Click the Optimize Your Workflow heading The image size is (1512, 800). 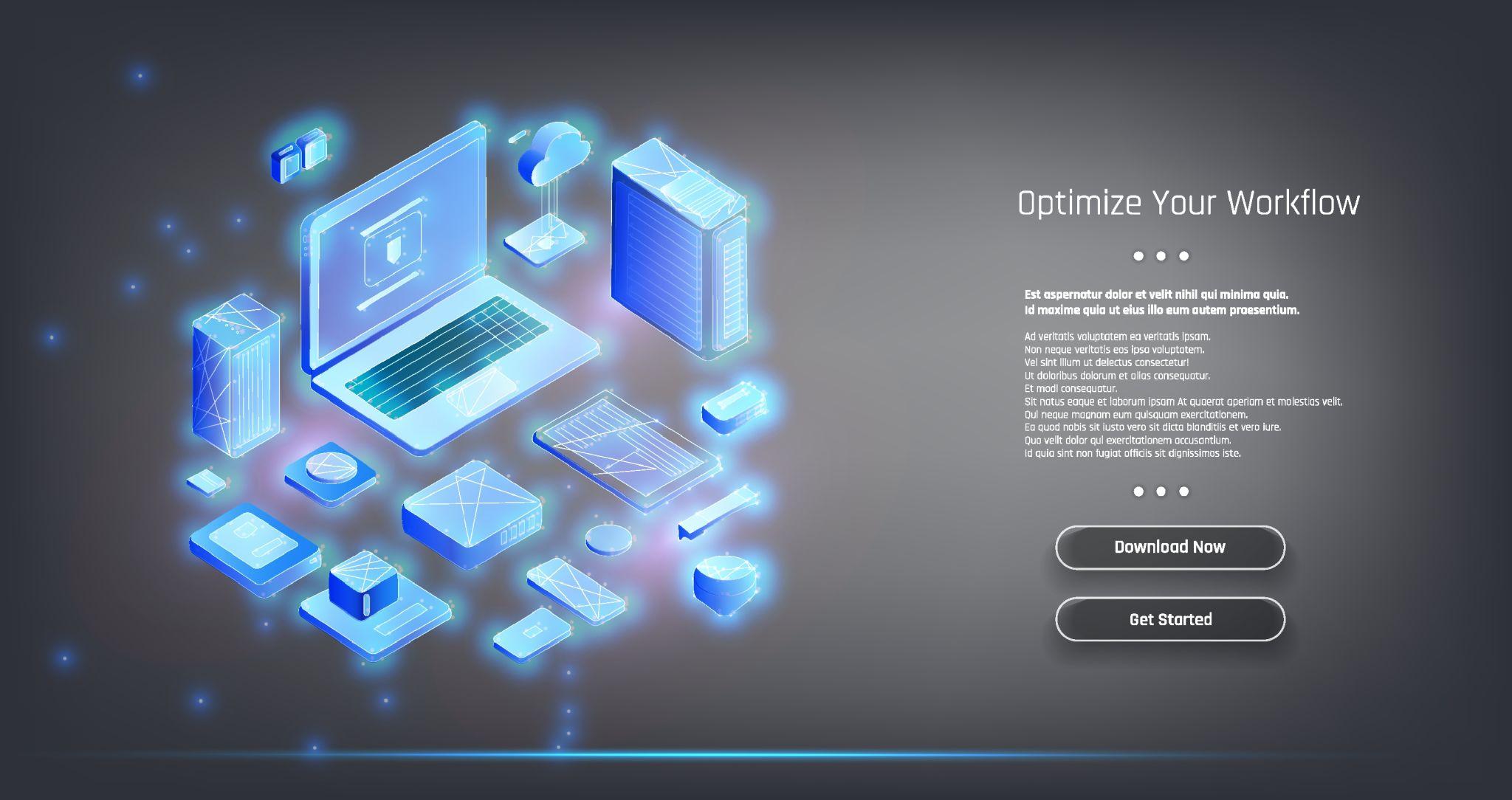pyautogui.click(x=1188, y=203)
